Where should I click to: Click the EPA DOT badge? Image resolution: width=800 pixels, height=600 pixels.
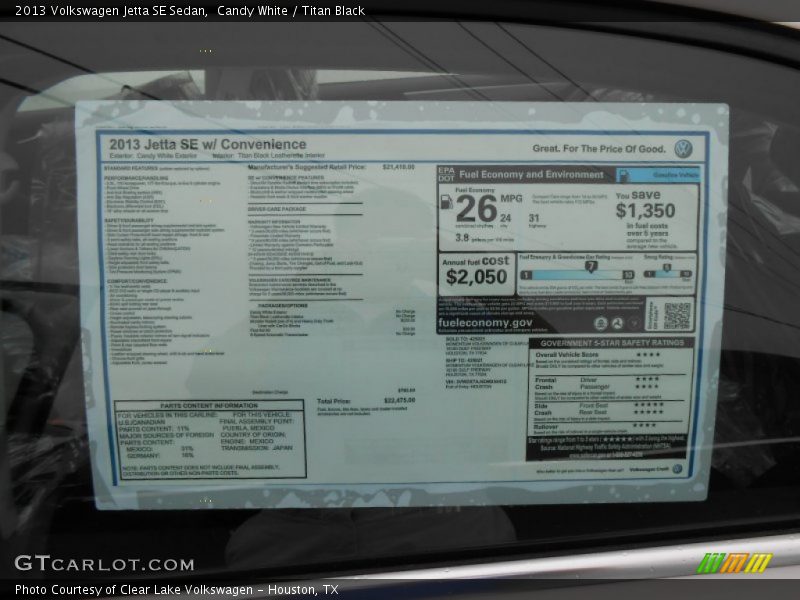[446, 174]
